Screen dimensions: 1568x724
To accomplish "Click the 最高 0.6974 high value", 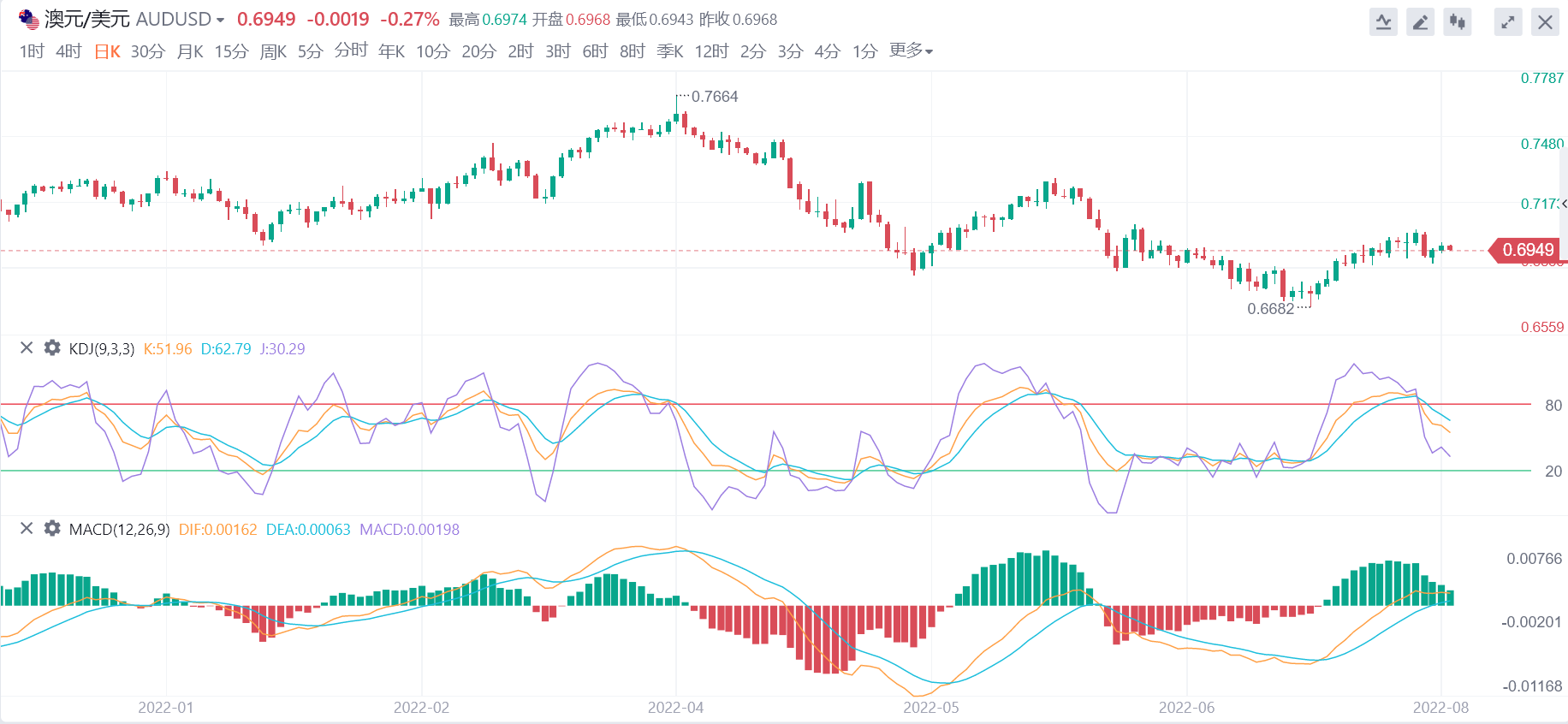I will point(488,19).
